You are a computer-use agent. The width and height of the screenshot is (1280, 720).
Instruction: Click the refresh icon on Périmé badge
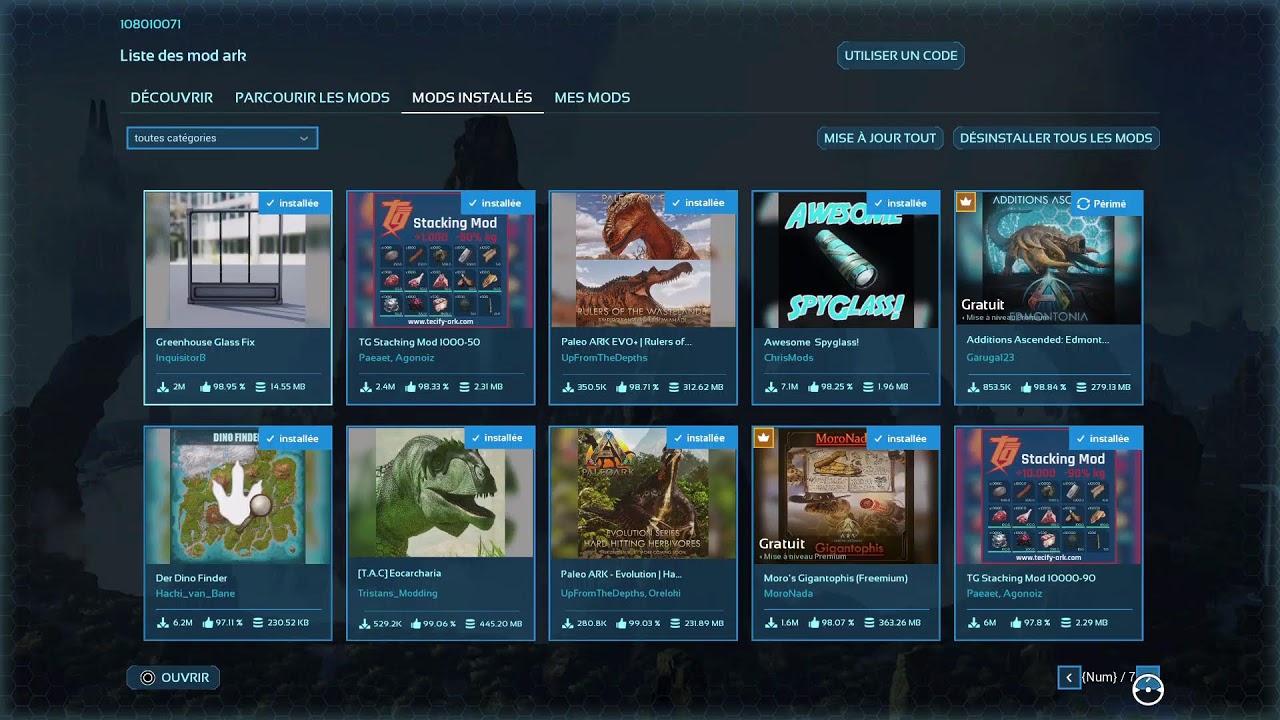click(x=1083, y=204)
